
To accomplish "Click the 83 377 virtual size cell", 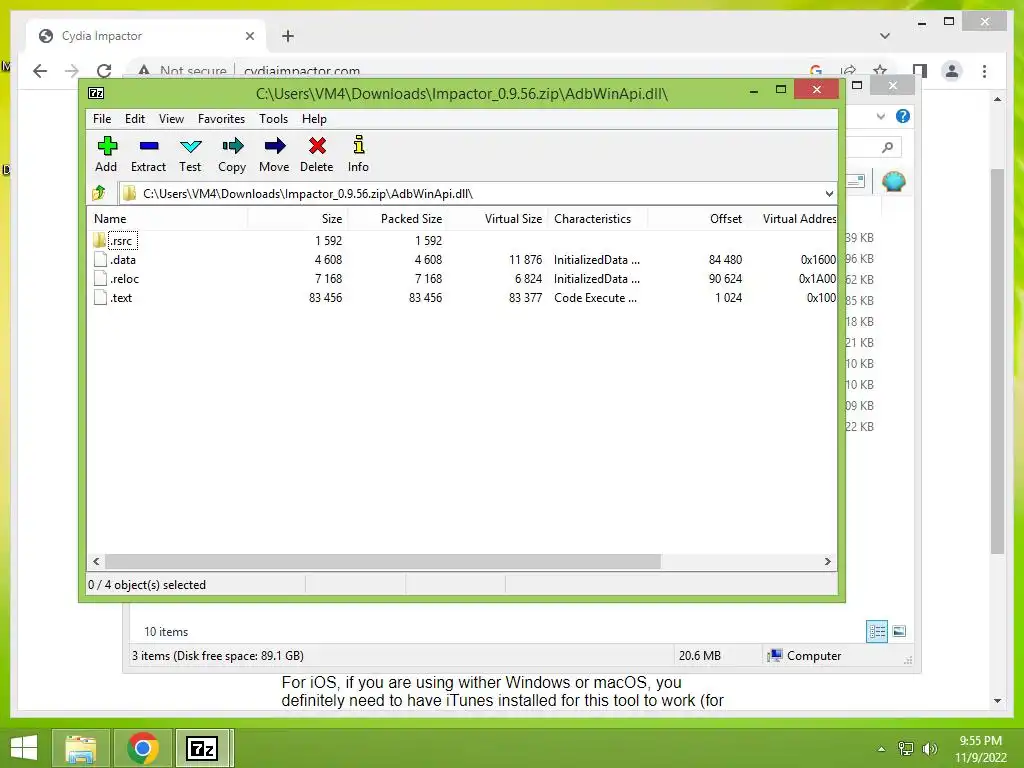I will [526, 298].
